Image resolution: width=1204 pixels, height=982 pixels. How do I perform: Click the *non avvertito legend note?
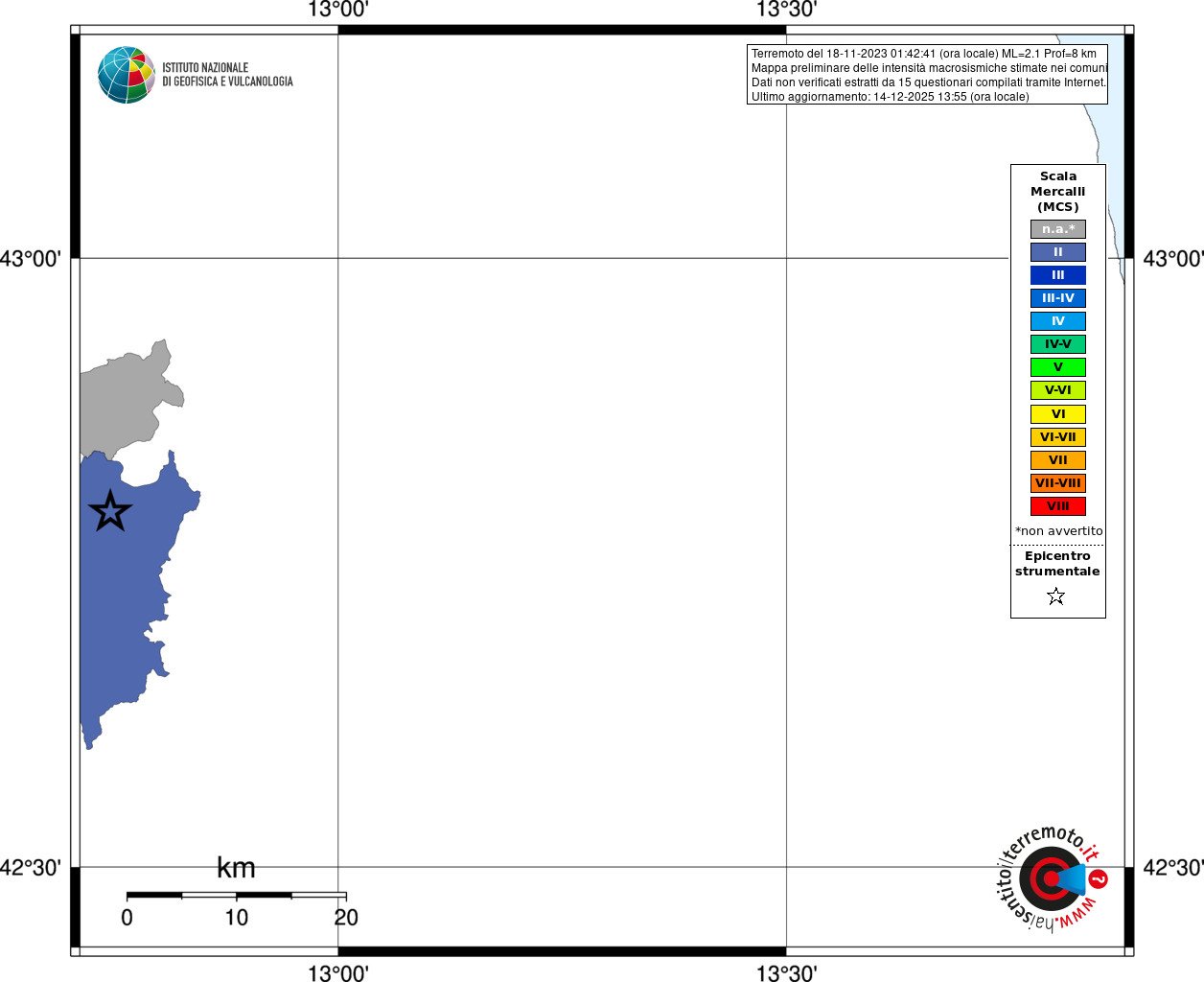1058,531
